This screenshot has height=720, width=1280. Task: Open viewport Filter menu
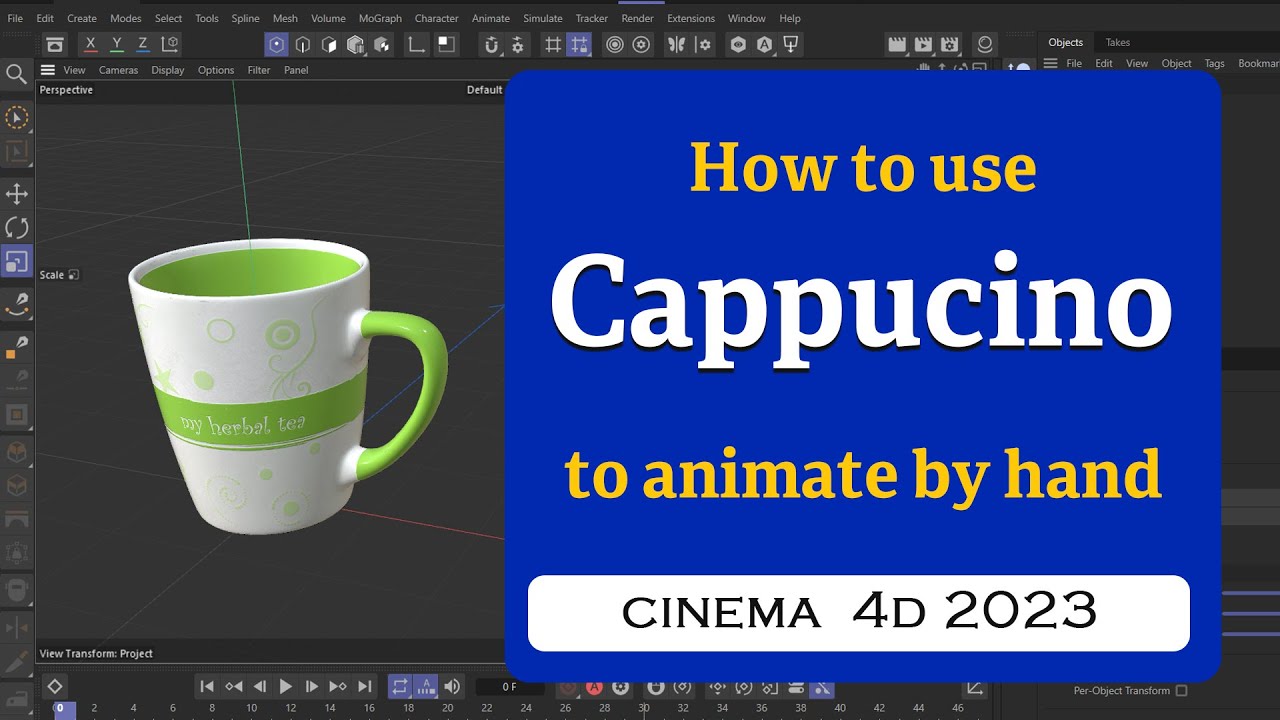click(259, 70)
